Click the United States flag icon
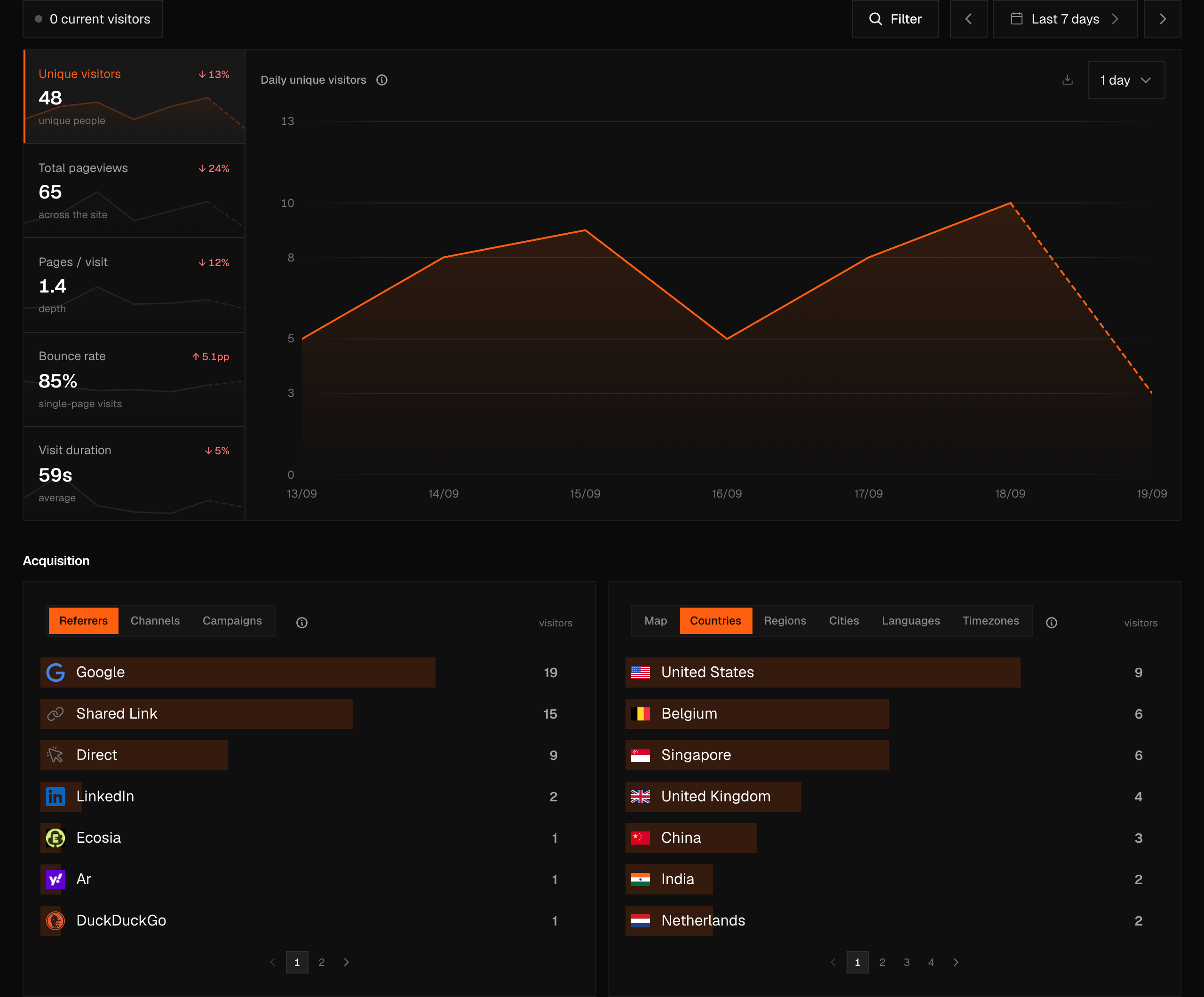This screenshot has height=997, width=1204. click(641, 673)
